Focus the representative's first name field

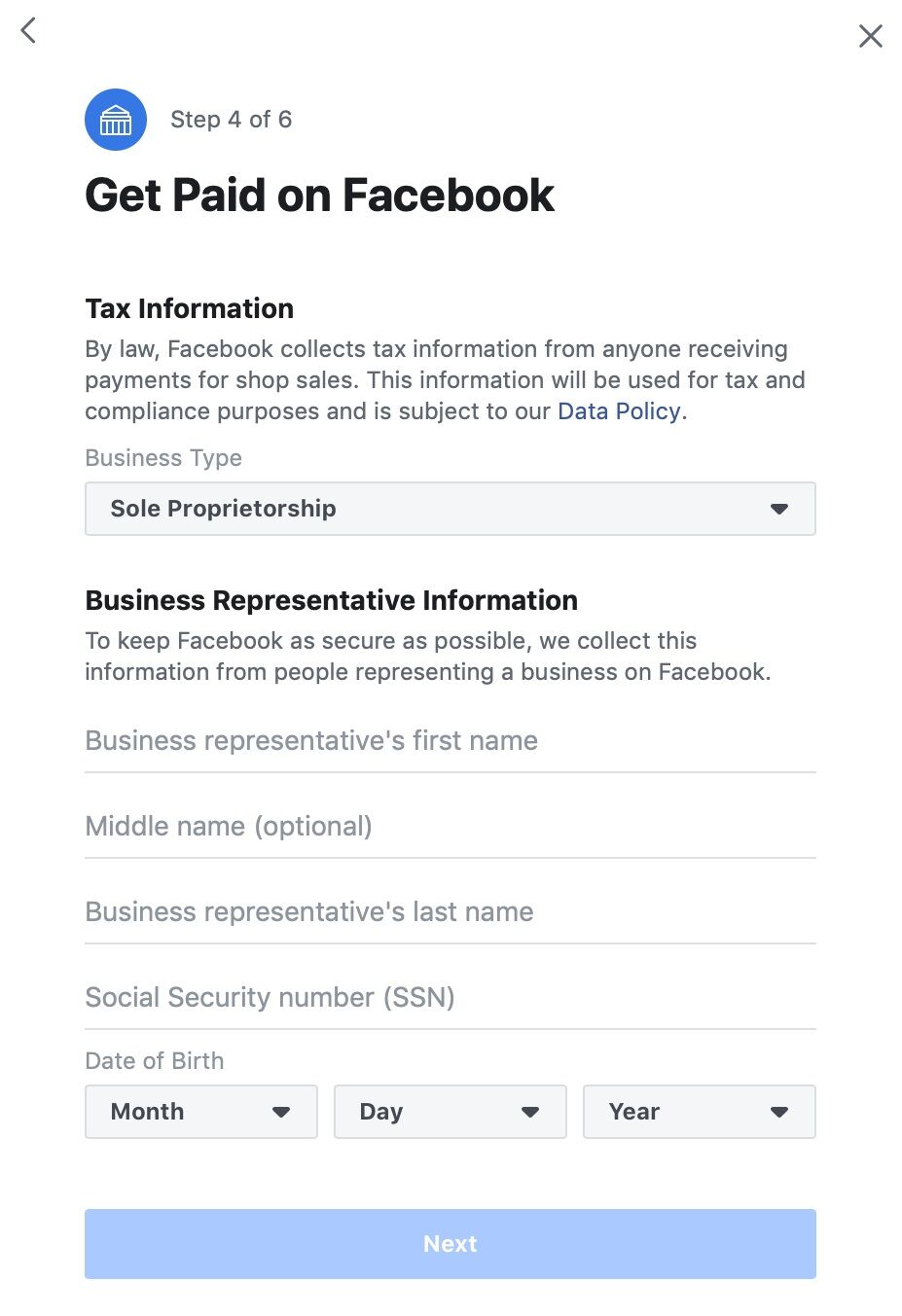[x=450, y=741]
